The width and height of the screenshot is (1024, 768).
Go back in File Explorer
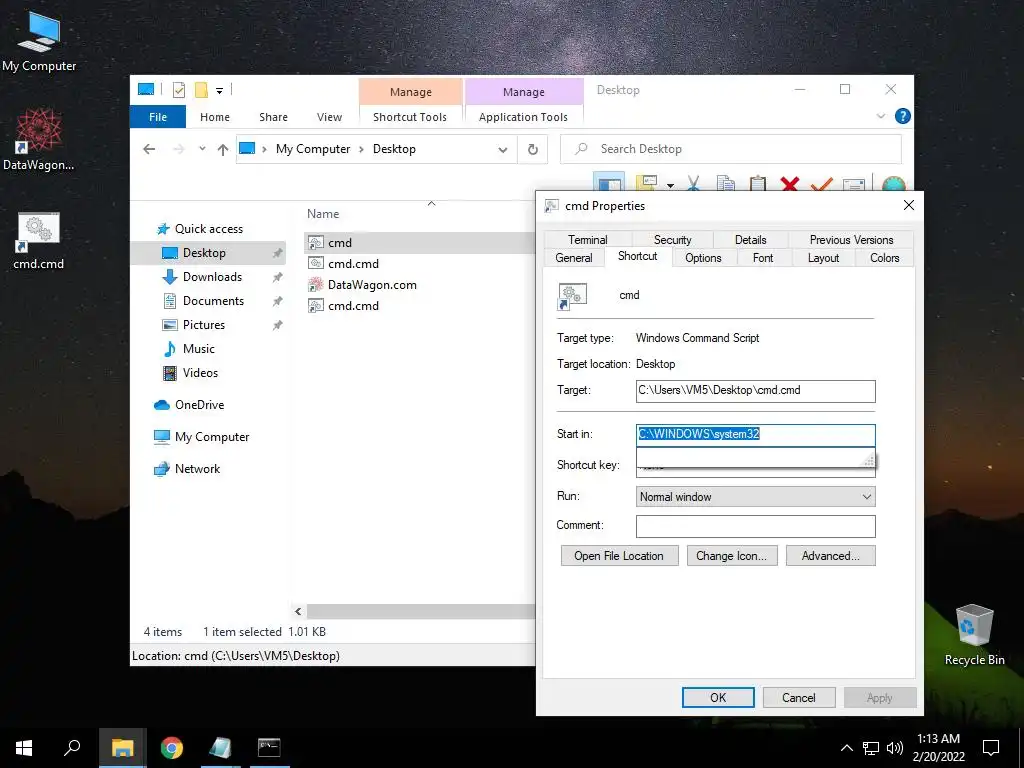149,149
